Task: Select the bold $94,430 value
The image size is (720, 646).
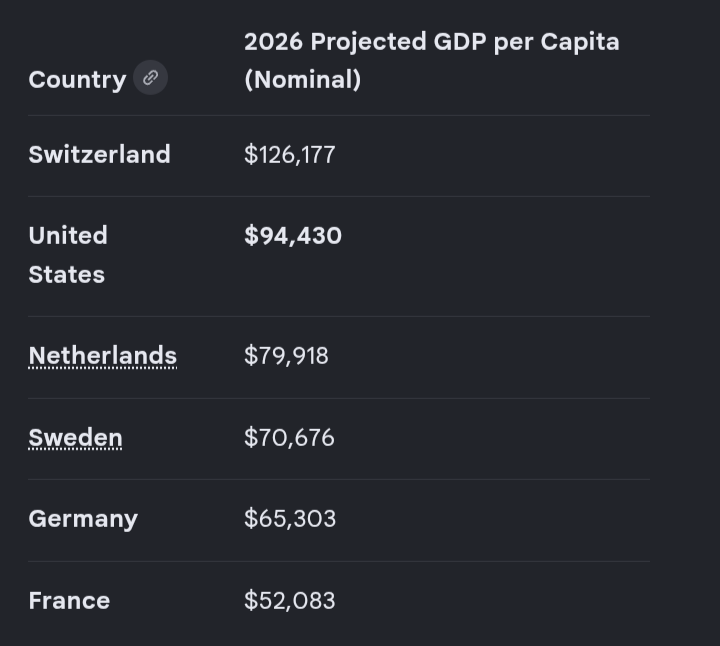Action: coord(293,236)
